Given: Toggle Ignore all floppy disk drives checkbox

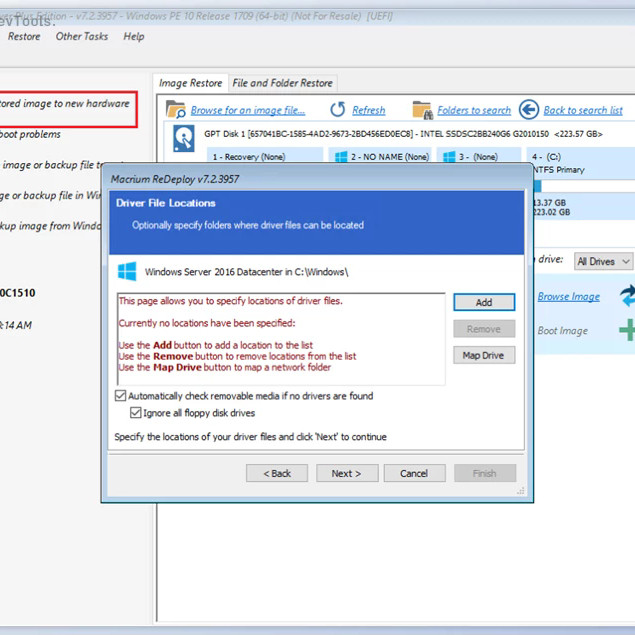Looking at the screenshot, I should [135, 413].
